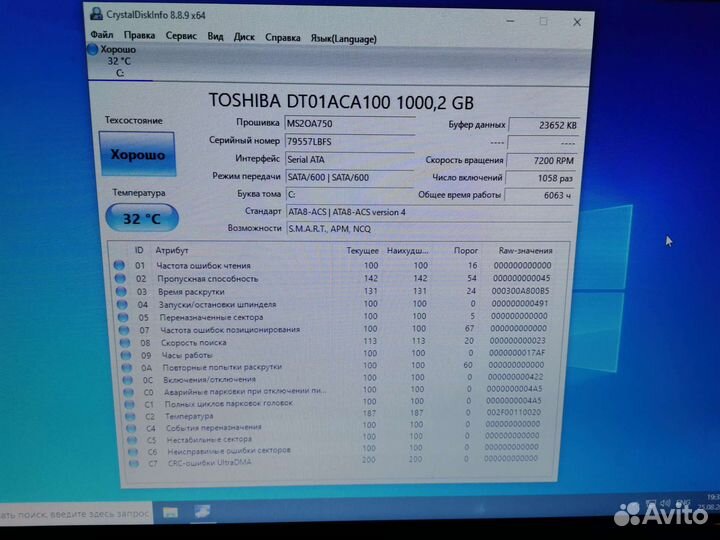Click status icon for attribute 01

click(x=119, y=265)
